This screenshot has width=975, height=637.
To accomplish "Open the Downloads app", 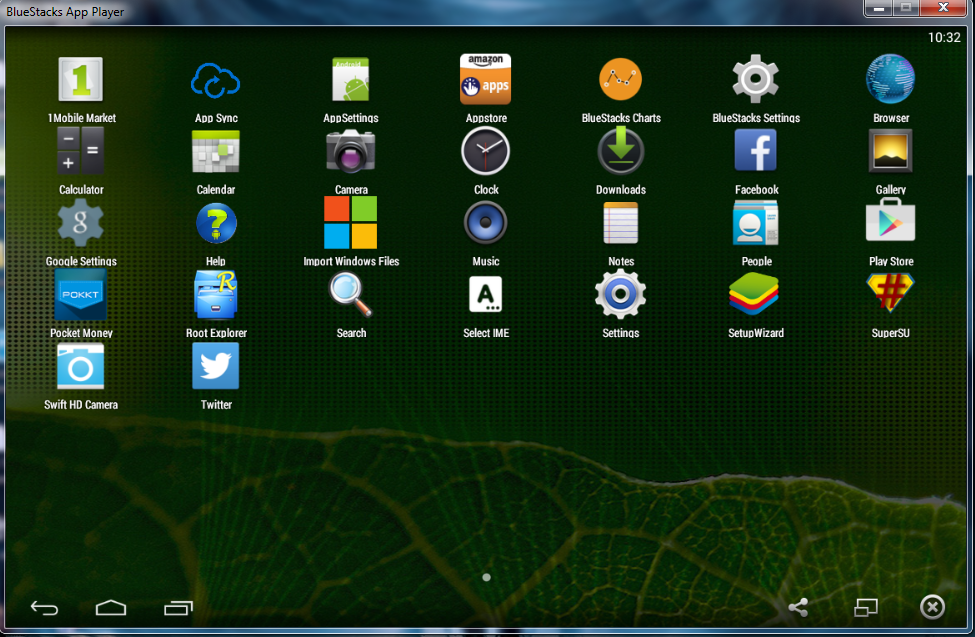I will (x=621, y=151).
